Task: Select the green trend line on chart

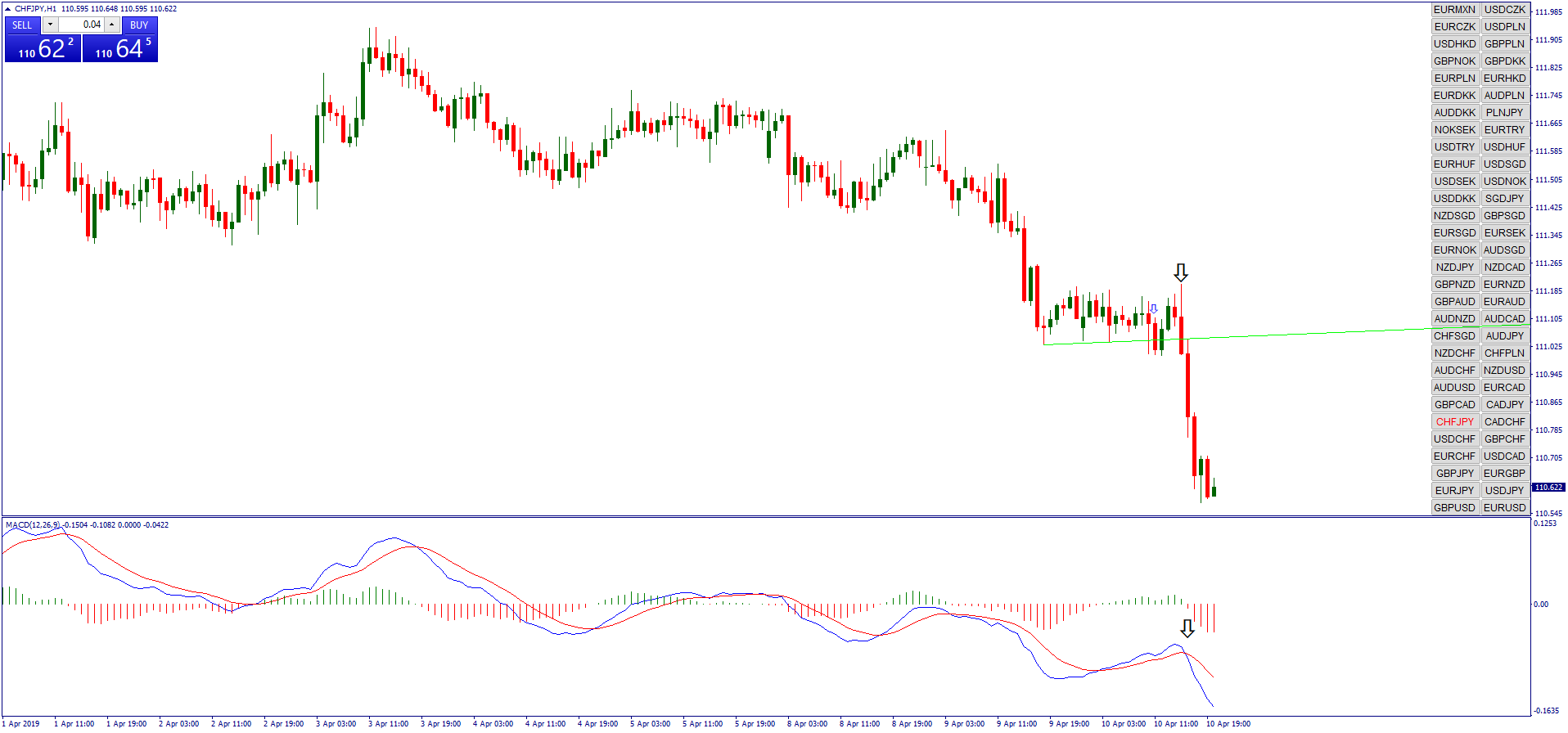Action: [1309, 333]
